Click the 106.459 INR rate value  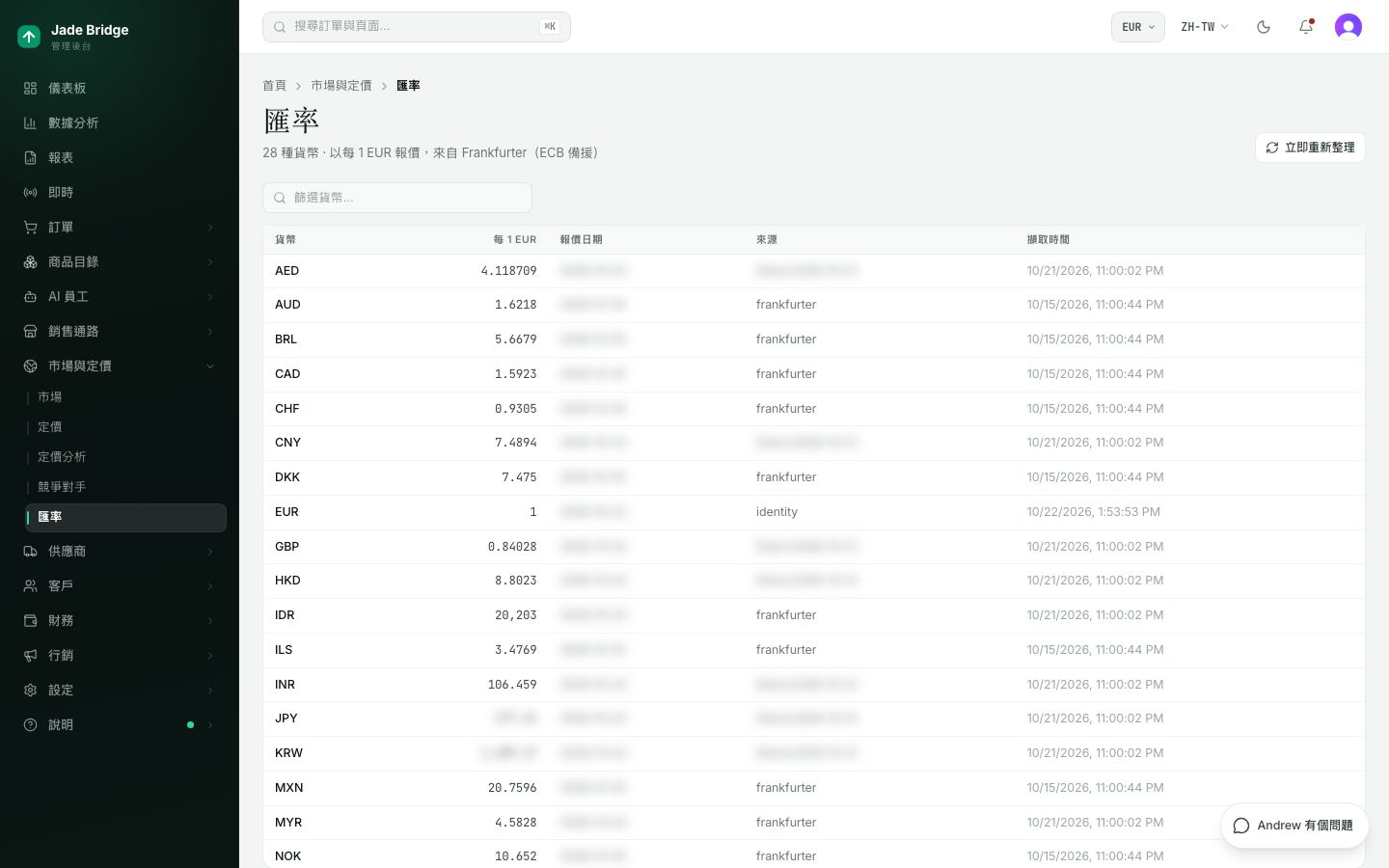(x=512, y=685)
